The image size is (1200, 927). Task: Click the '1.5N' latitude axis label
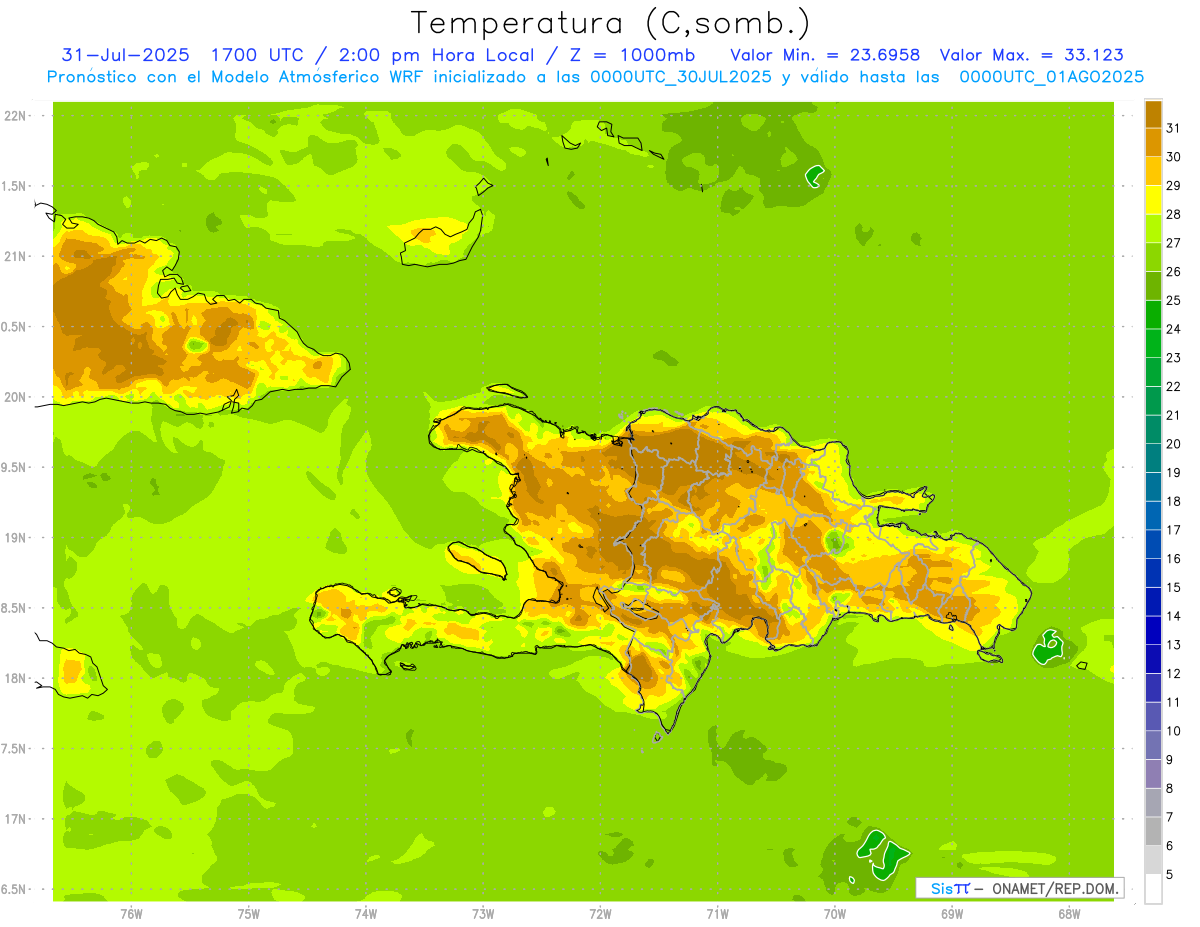(x=15, y=186)
